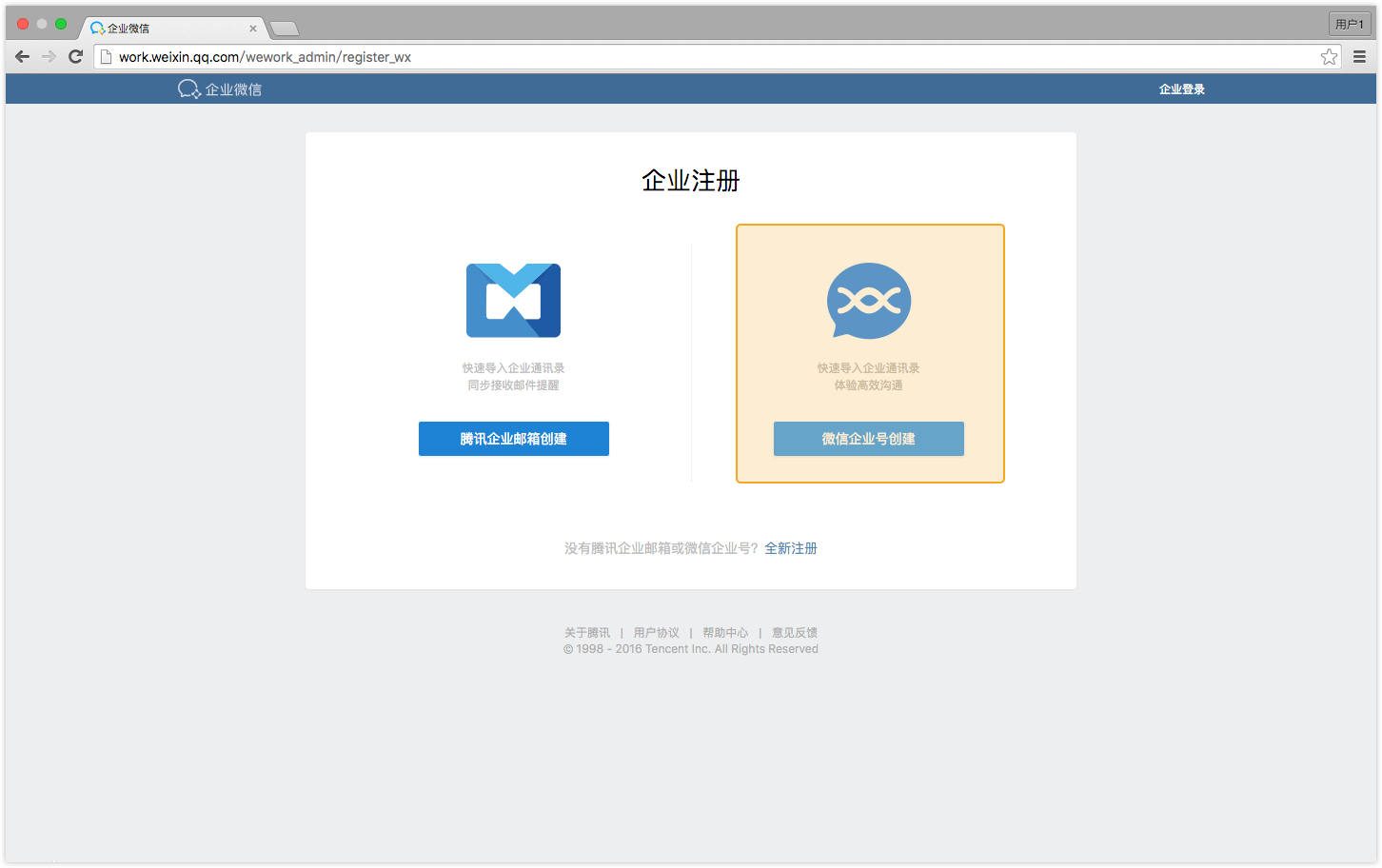Click the Tencent copyright notice text
The image size is (1382, 868).
click(691, 649)
